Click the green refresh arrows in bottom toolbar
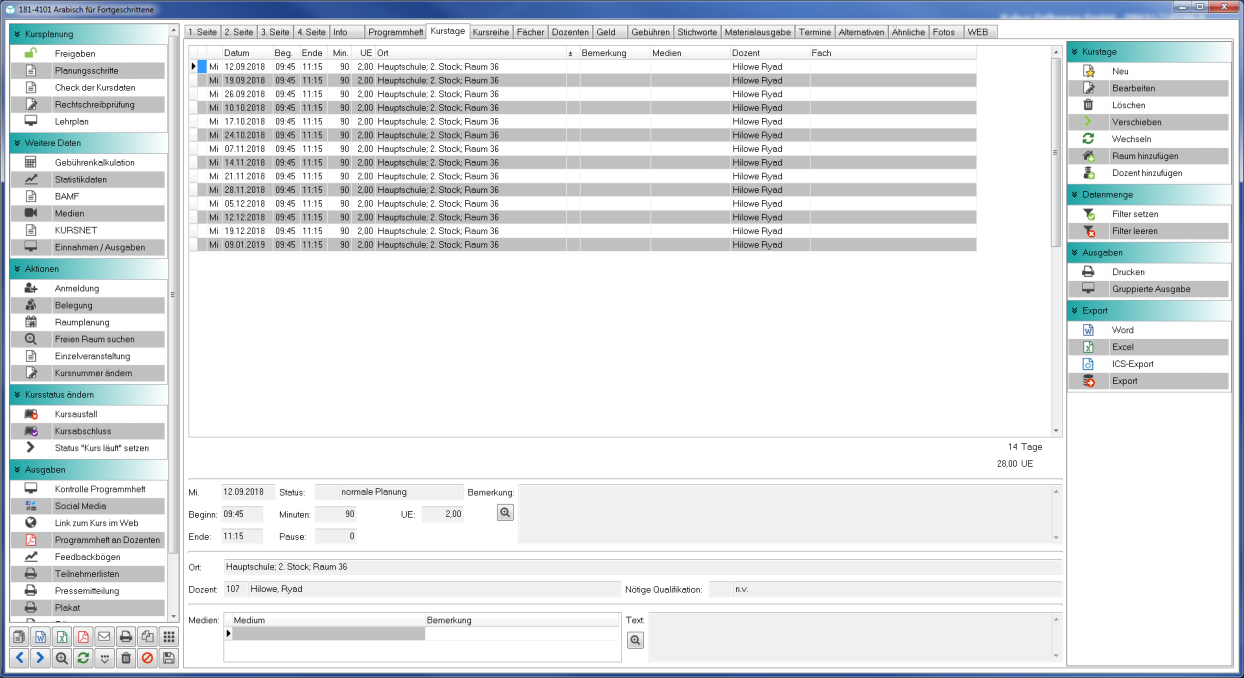The image size is (1244, 678). click(x=83, y=658)
